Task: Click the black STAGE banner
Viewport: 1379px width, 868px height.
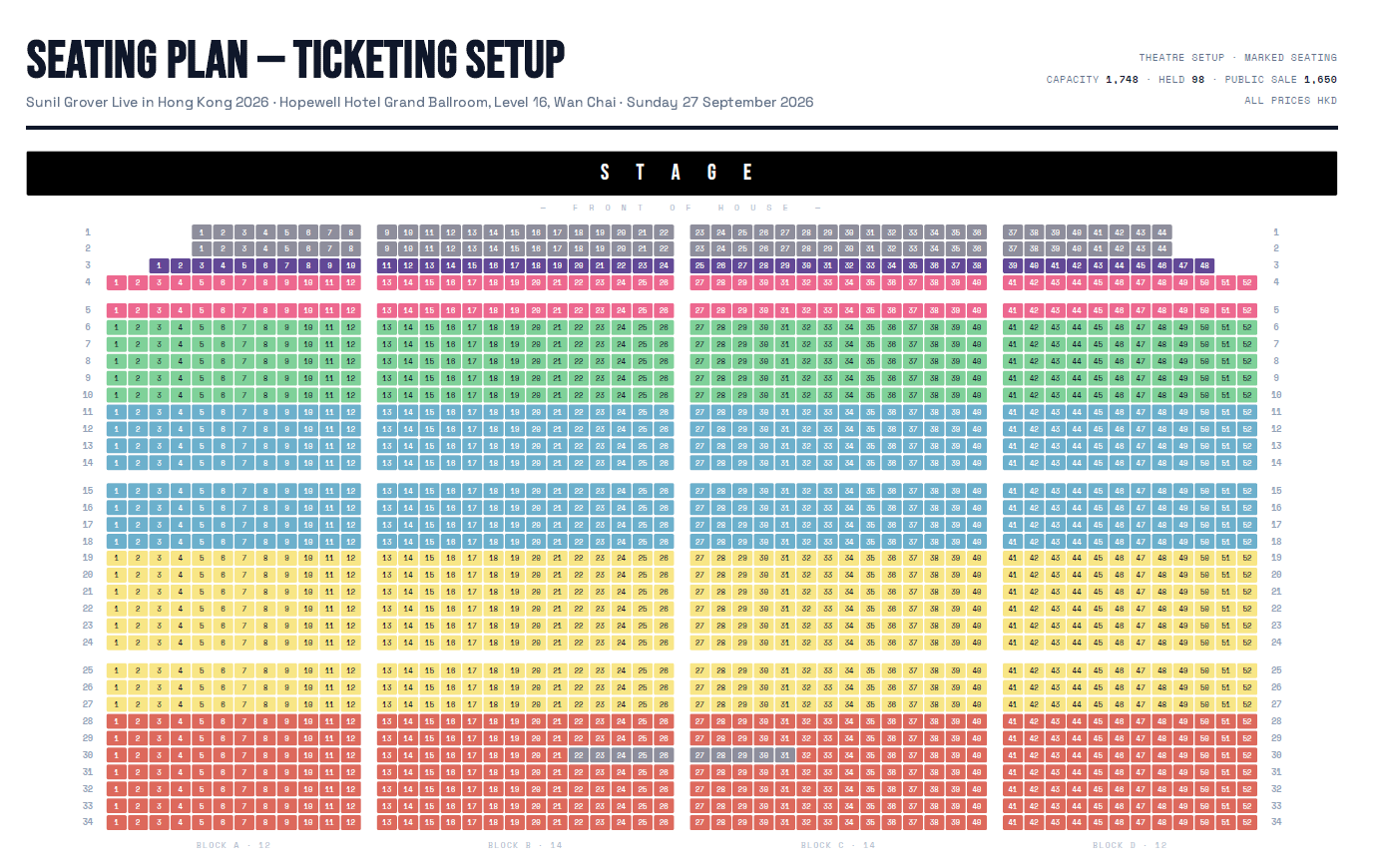Action: [682, 174]
